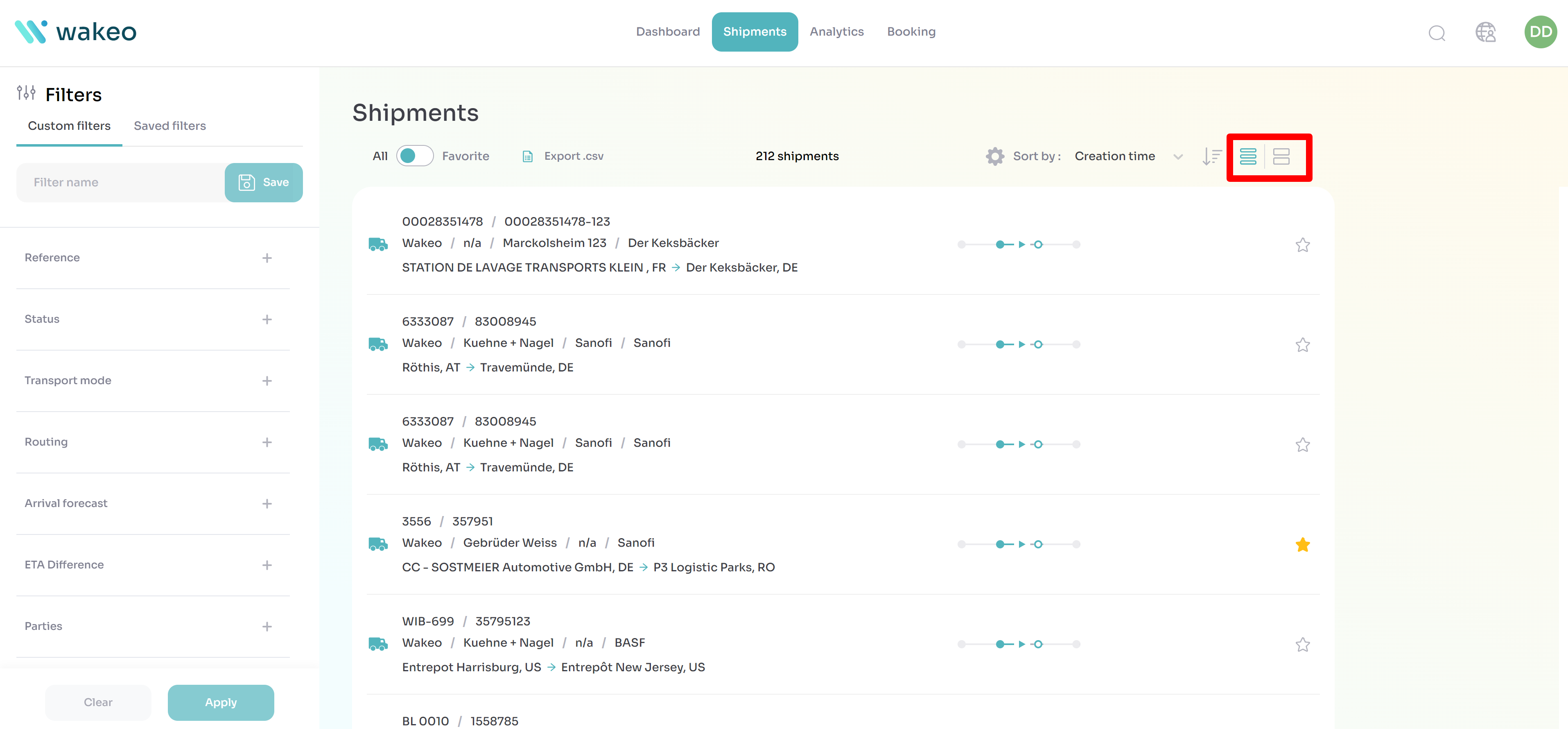Expand the Arrival forecast filter
The image size is (1568, 729).
(x=267, y=504)
